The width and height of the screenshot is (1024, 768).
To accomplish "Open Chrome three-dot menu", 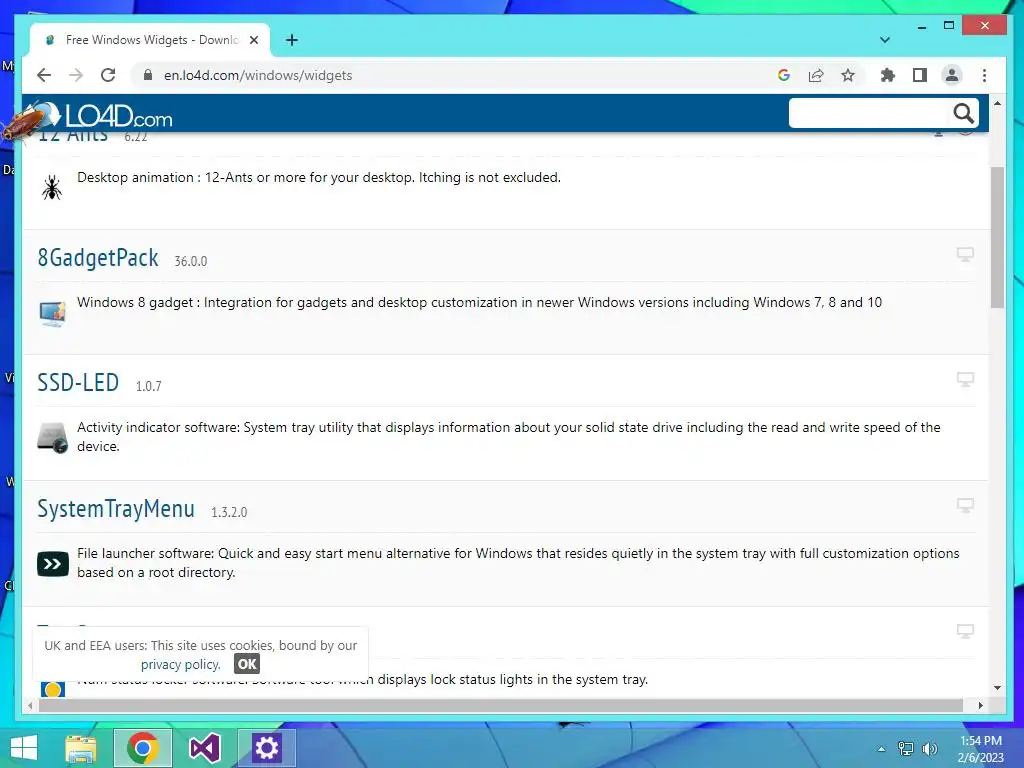I will tap(984, 75).
